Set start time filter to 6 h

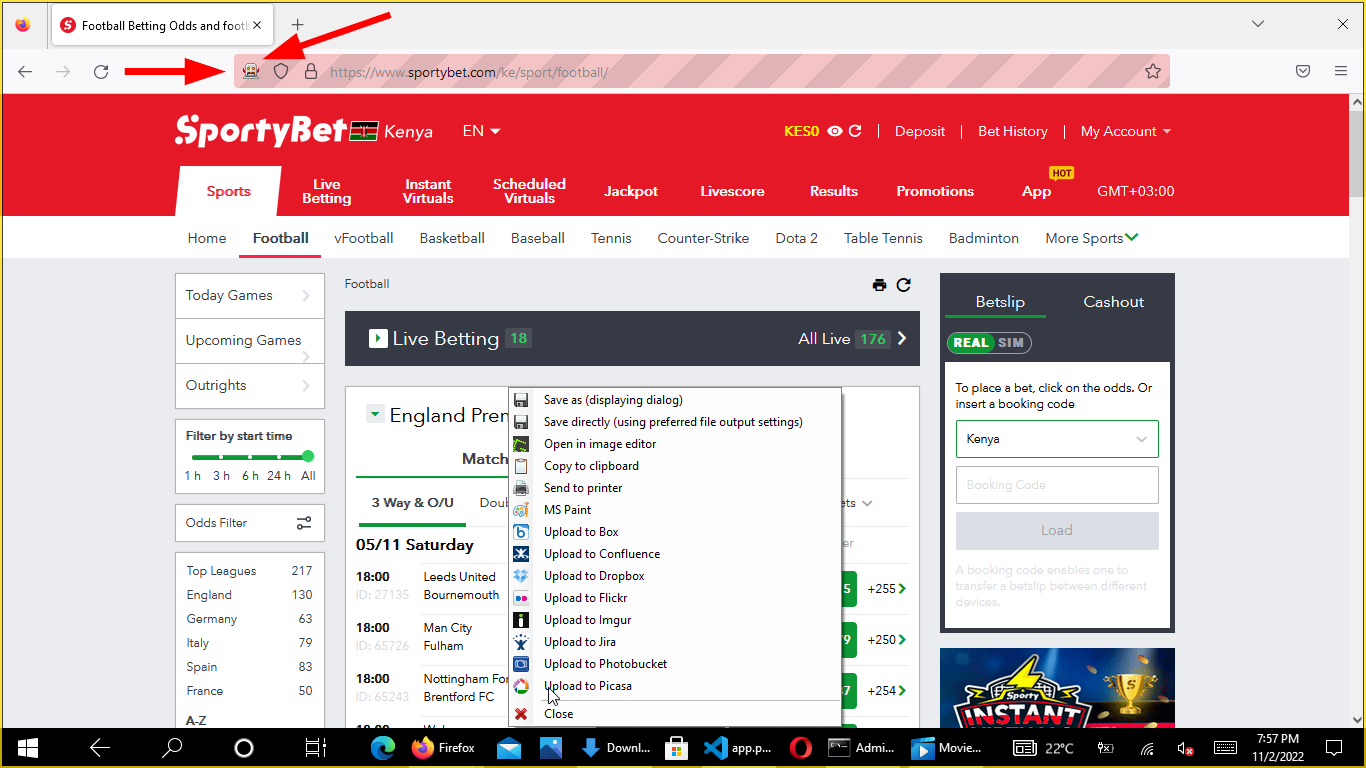(x=250, y=475)
